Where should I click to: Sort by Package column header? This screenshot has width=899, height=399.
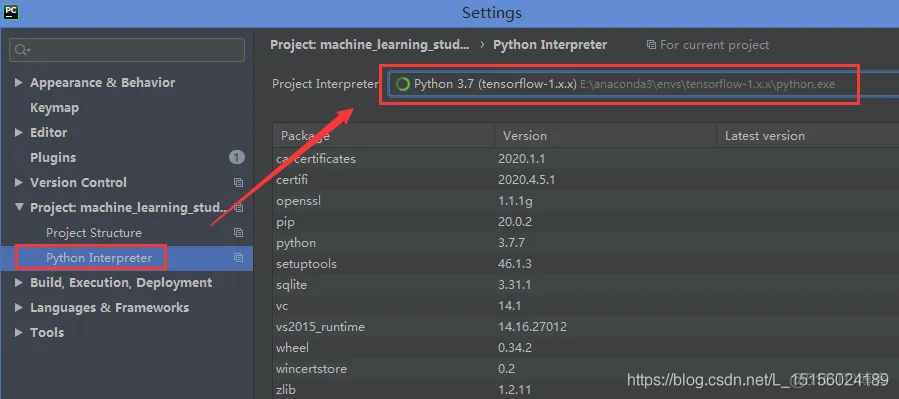384,136
